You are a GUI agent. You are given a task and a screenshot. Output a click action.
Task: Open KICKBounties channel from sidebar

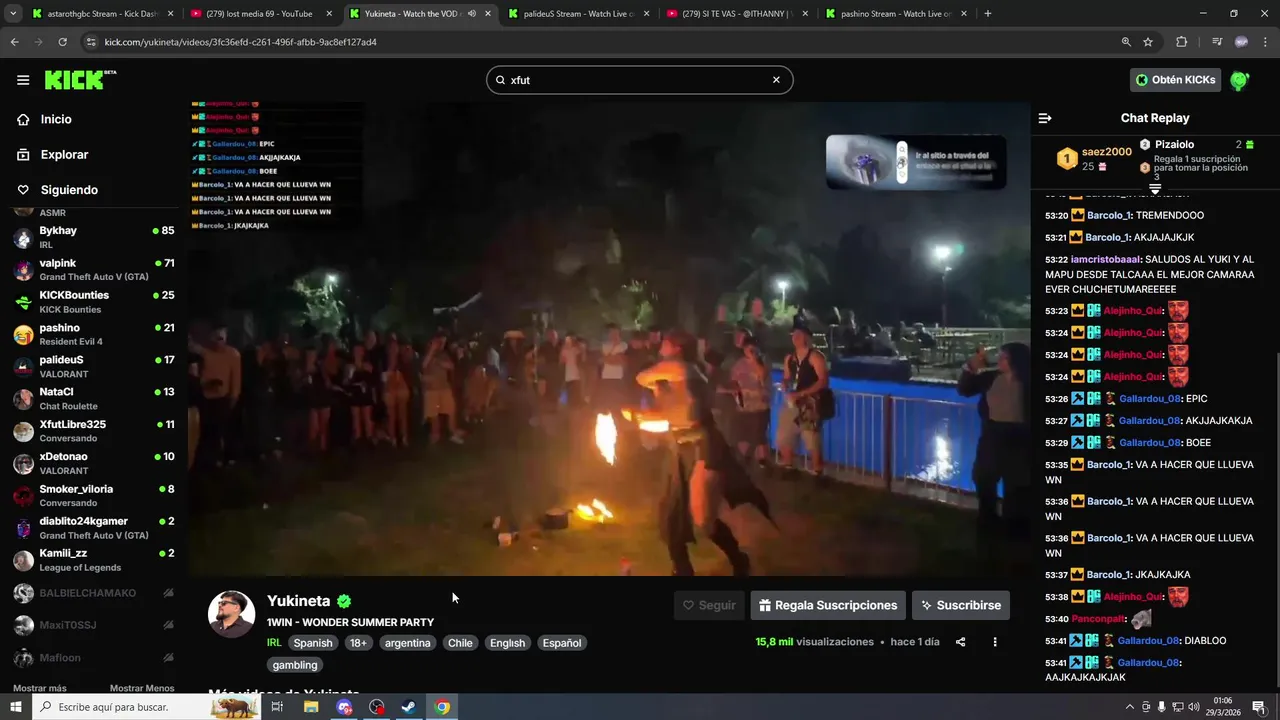click(93, 302)
